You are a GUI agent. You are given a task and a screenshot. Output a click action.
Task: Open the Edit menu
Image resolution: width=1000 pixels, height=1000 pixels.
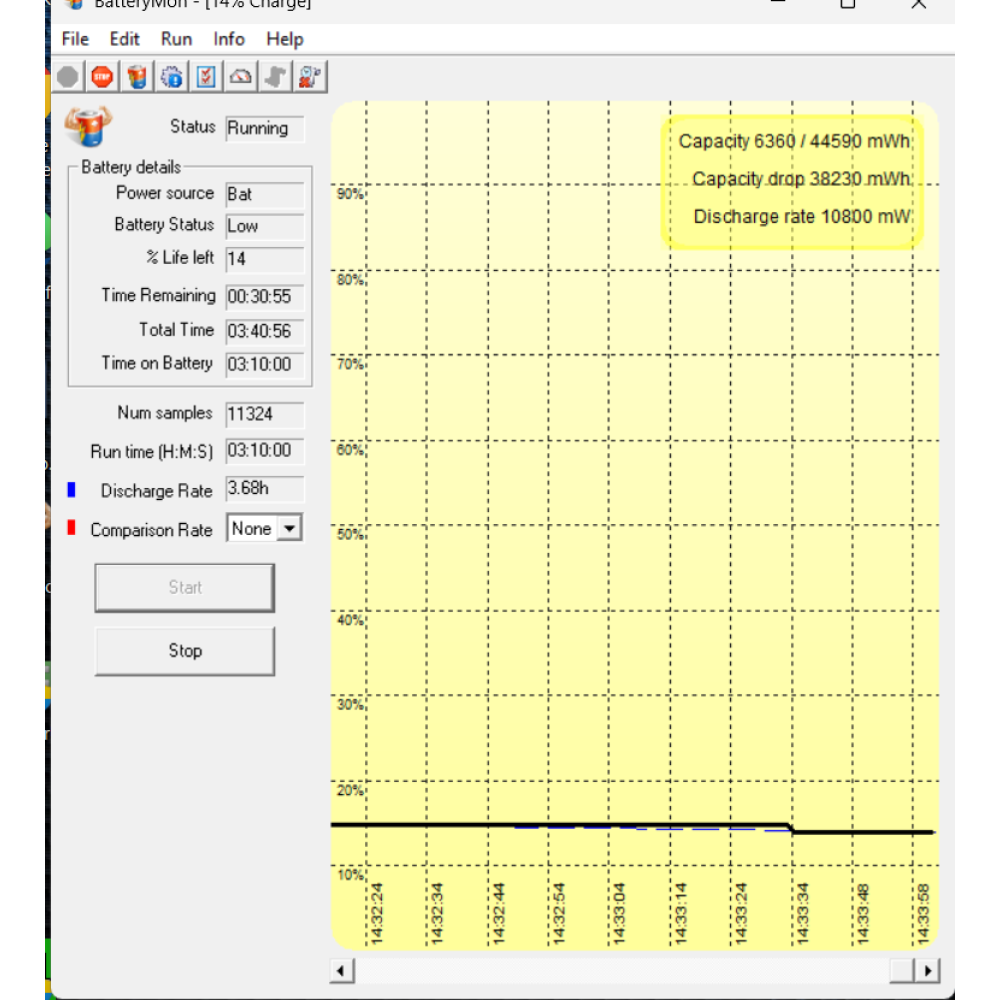pyautogui.click(x=125, y=39)
